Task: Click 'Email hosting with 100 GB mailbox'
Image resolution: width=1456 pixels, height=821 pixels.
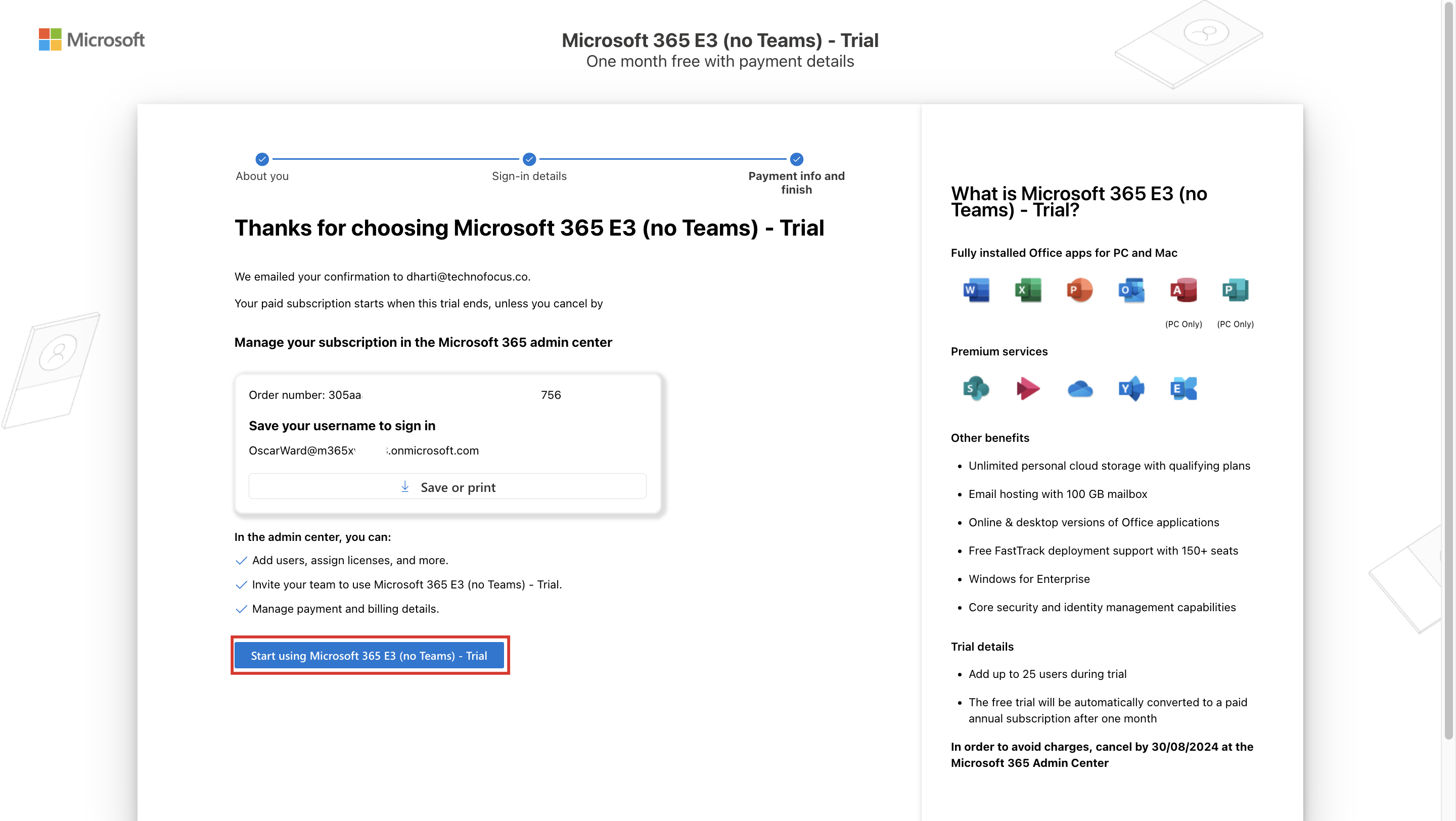Action: [x=1058, y=494]
